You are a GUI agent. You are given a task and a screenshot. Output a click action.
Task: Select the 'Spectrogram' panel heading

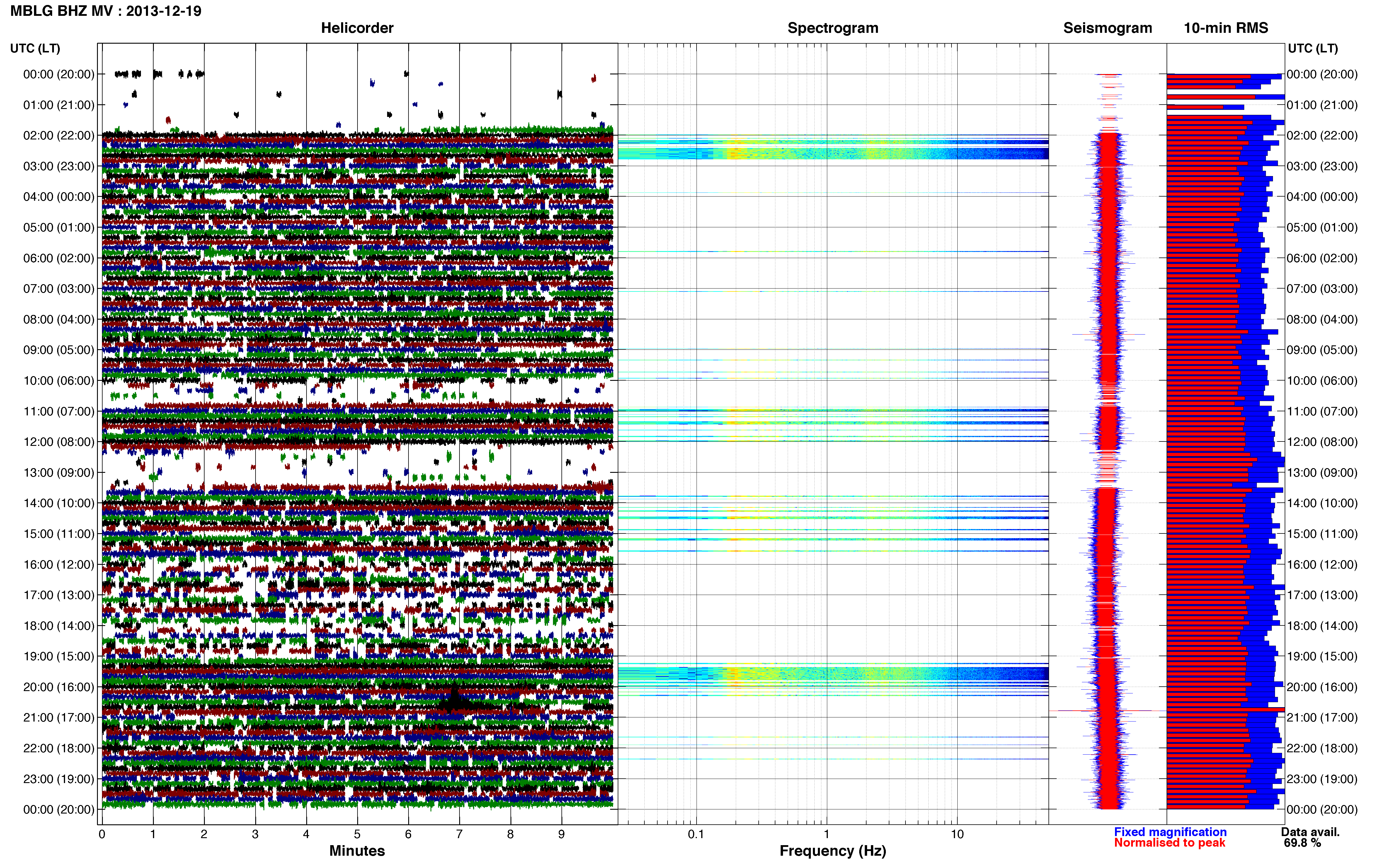pyautogui.click(x=833, y=28)
